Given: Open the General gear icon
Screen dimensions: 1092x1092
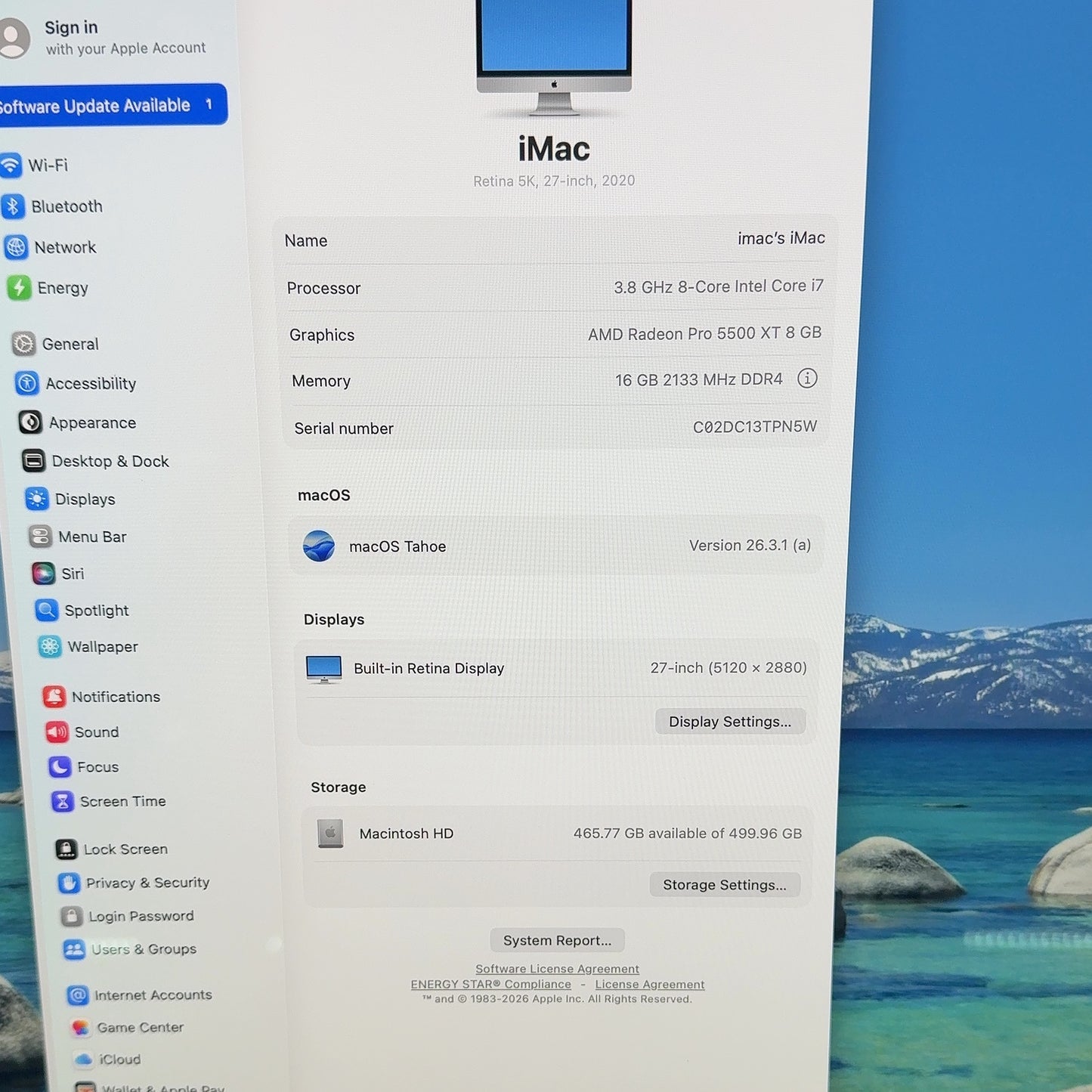Looking at the screenshot, I should tap(24, 344).
